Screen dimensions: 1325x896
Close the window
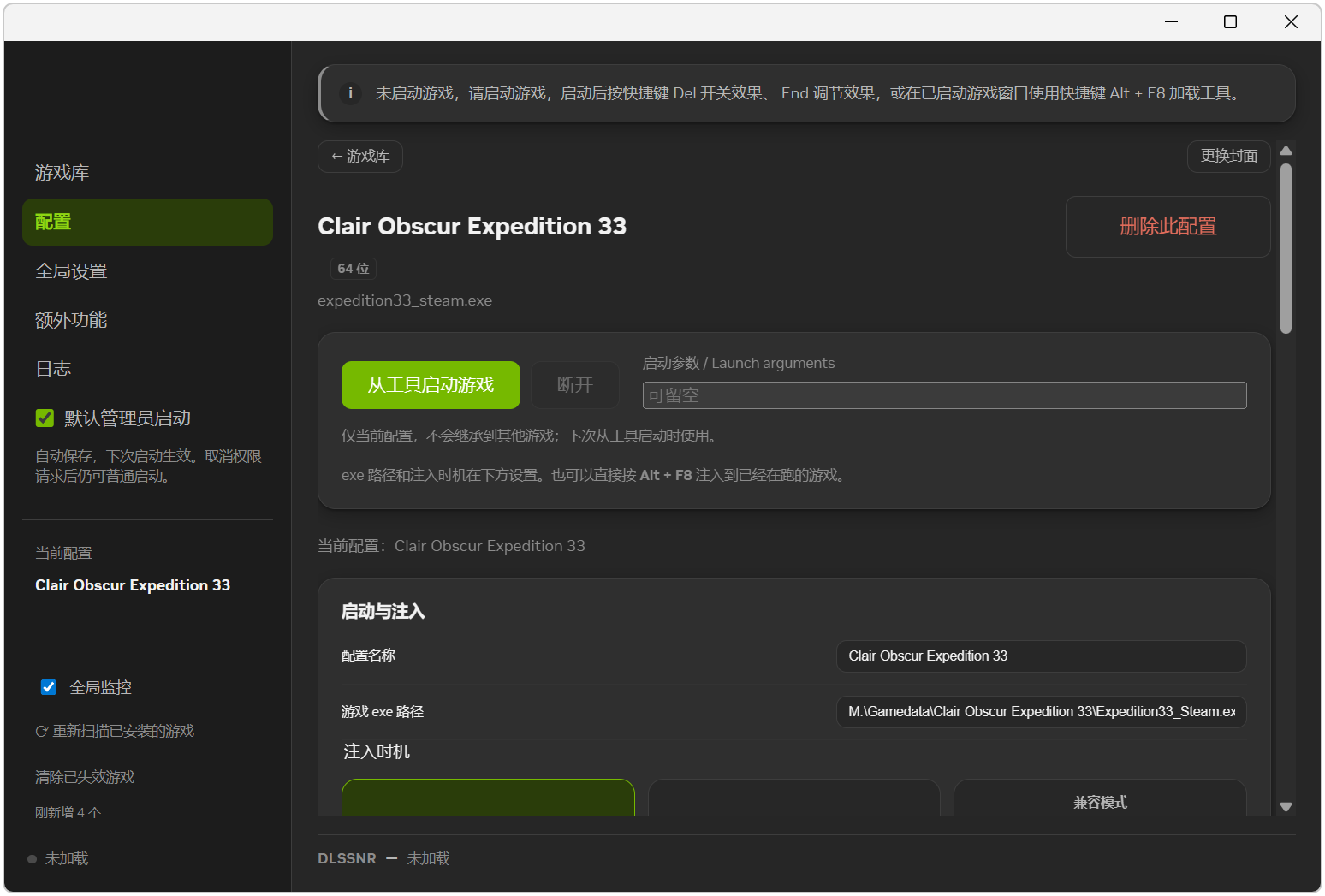(1291, 22)
